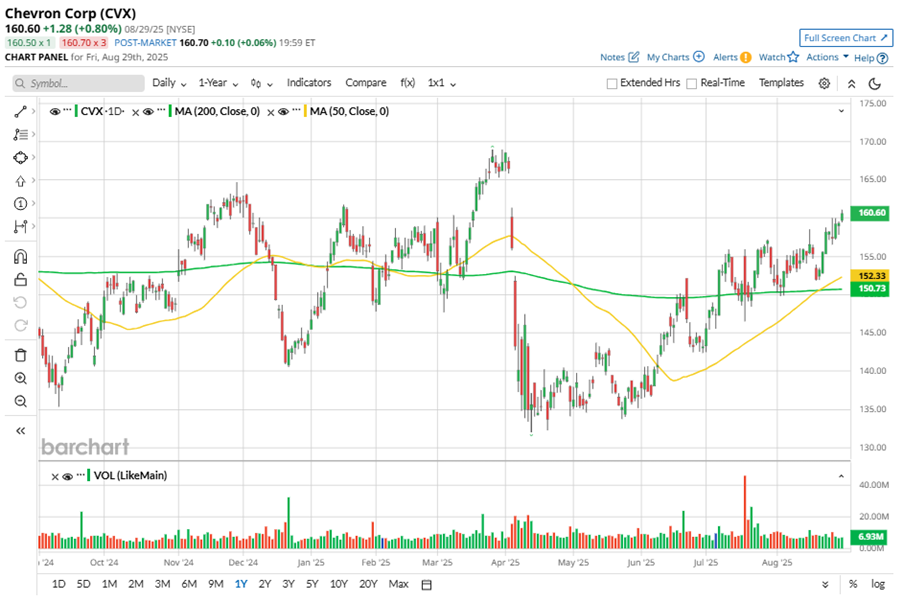The width and height of the screenshot is (903, 601).
Task: Enable the Real-Time checkbox
Action: tap(692, 83)
